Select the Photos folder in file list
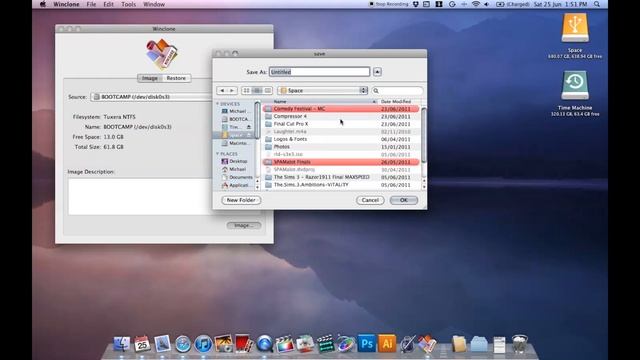The width and height of the screenshot is (640, 360). 341,147
